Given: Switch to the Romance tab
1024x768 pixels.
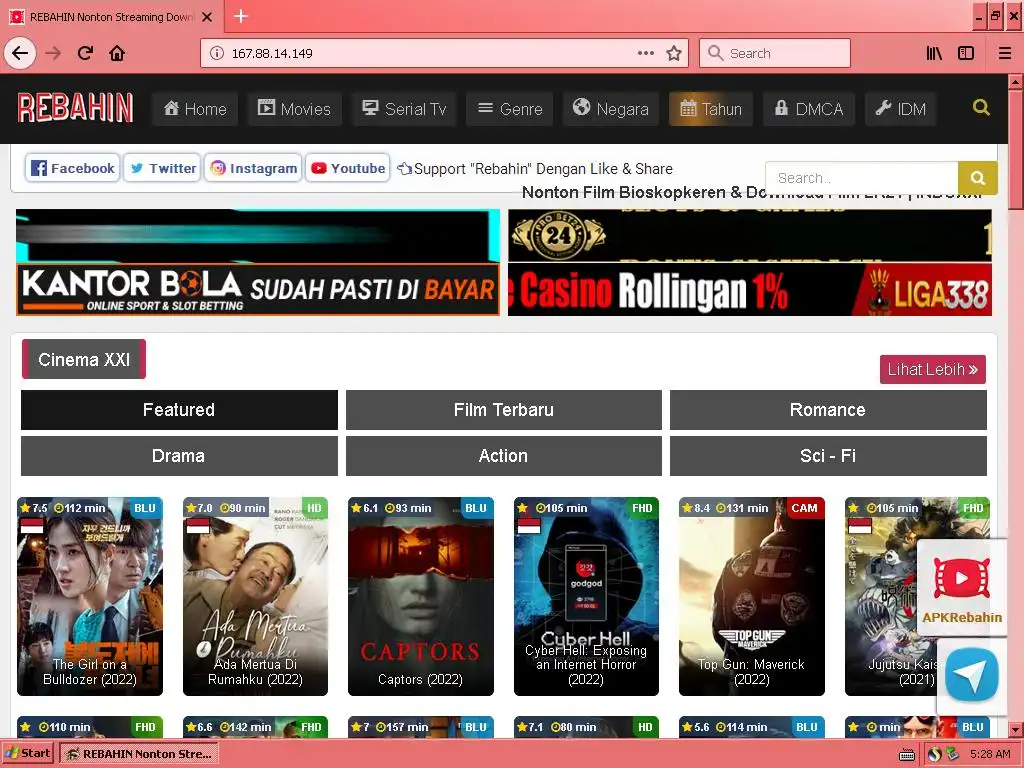Looking at the screenshot, I should point(828,409).
